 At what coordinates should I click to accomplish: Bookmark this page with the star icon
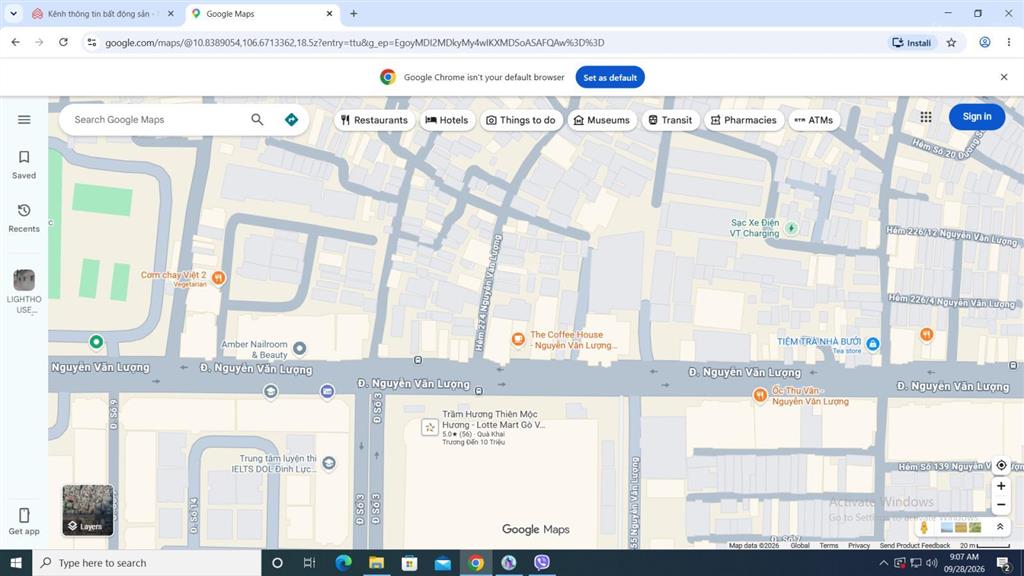click(952, 42)
